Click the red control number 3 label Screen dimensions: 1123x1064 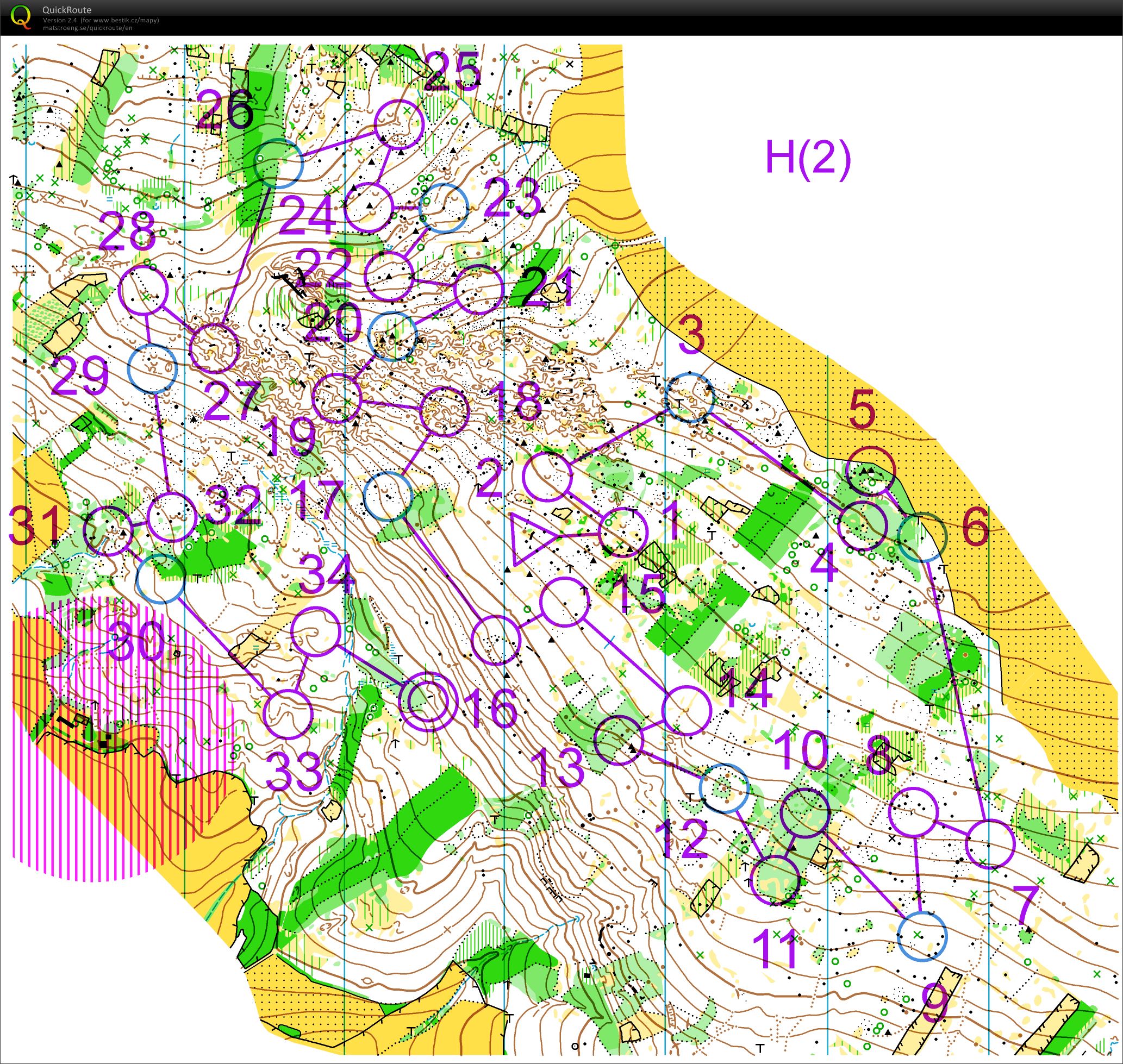pyautogui.click(x=691, y=335)
